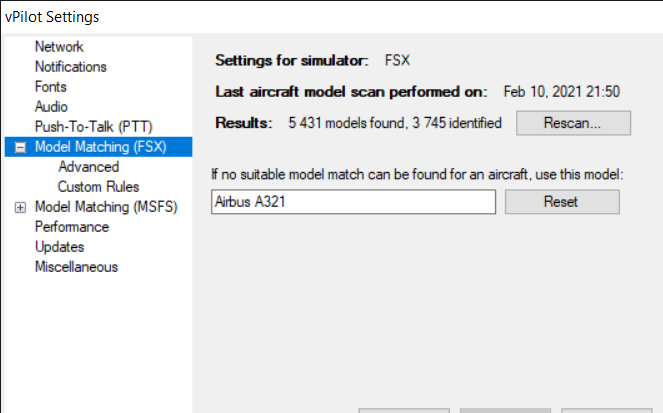Select the Model Matching (MSFS) entry
663x413 pixels.
tap(103, 207)
